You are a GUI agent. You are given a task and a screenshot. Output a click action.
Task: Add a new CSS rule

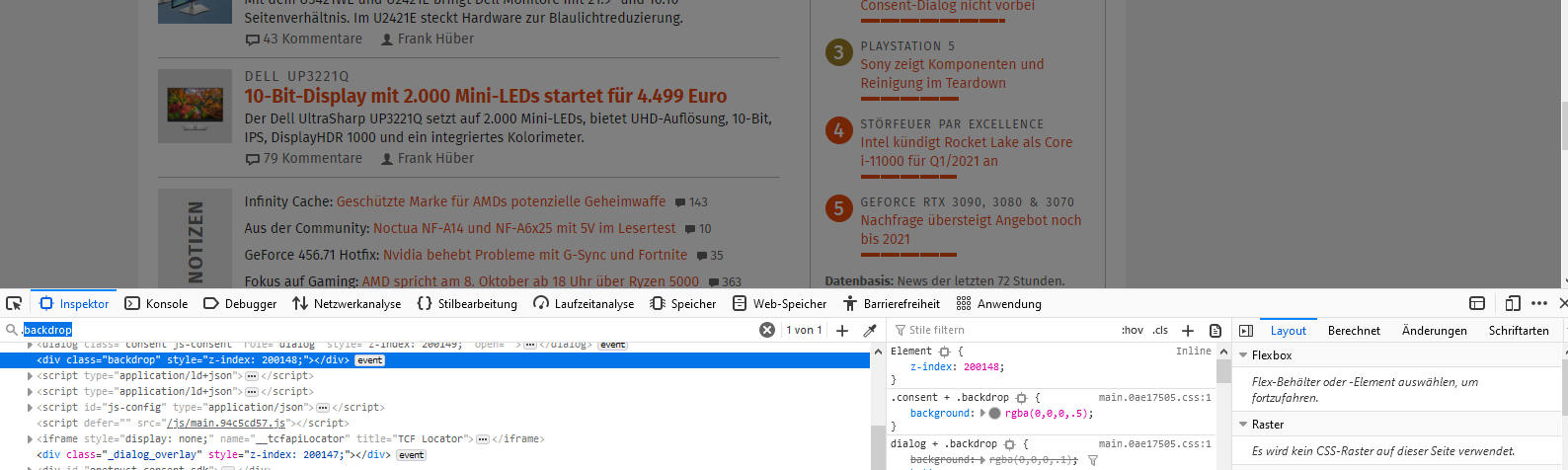pos(1188,330)
